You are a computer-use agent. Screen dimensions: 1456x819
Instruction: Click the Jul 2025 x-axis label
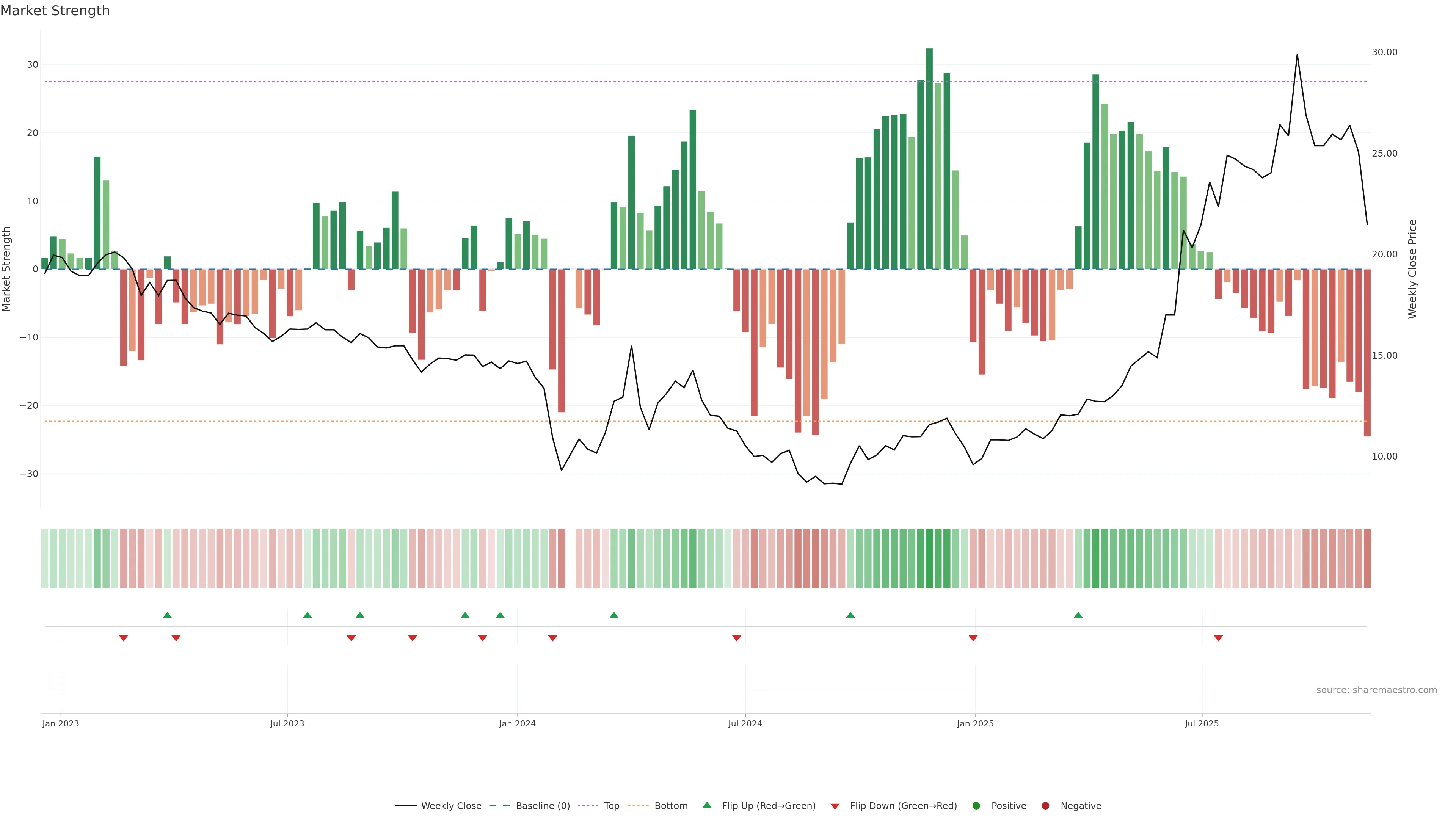[1202, 723]
